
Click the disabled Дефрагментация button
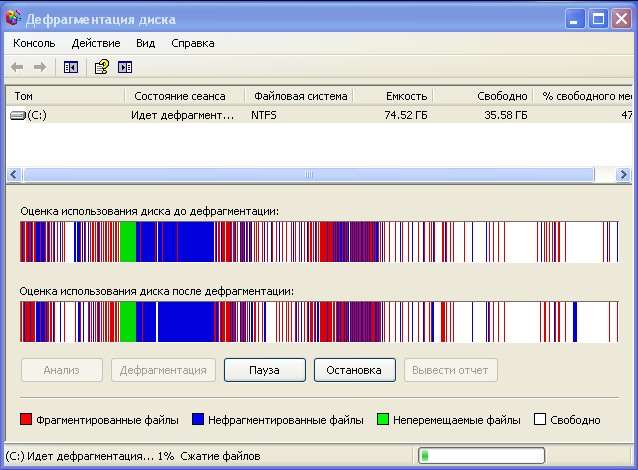[x=163, y=370]
